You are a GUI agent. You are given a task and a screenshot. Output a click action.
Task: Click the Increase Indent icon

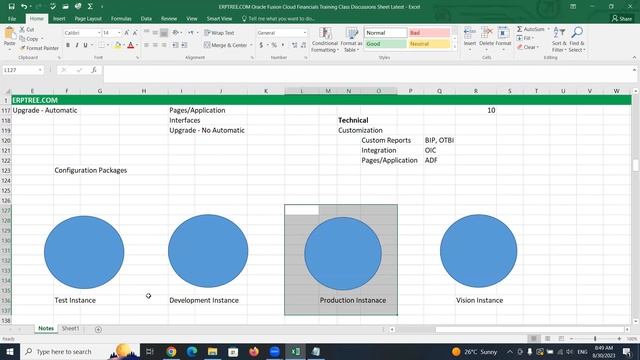pyautogui.click(x=184, y=45)
